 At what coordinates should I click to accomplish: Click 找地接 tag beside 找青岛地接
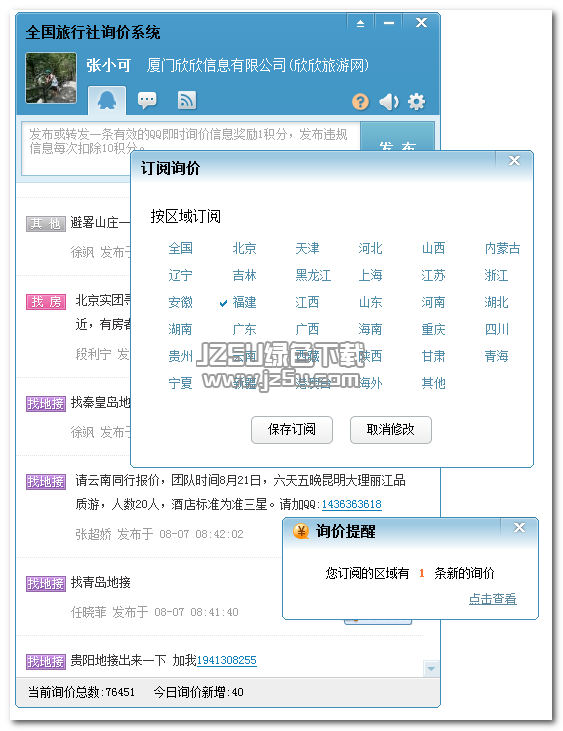pyautogui.click(x=46, y=584)
